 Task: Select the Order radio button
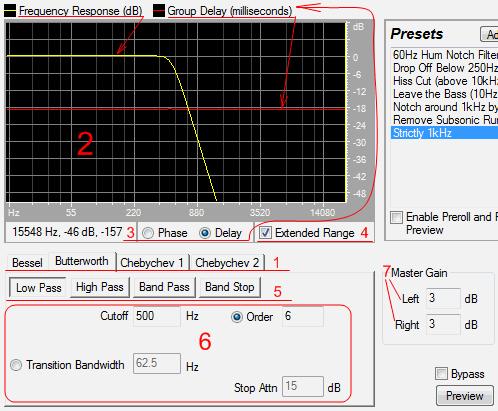[x=237, y=317]
